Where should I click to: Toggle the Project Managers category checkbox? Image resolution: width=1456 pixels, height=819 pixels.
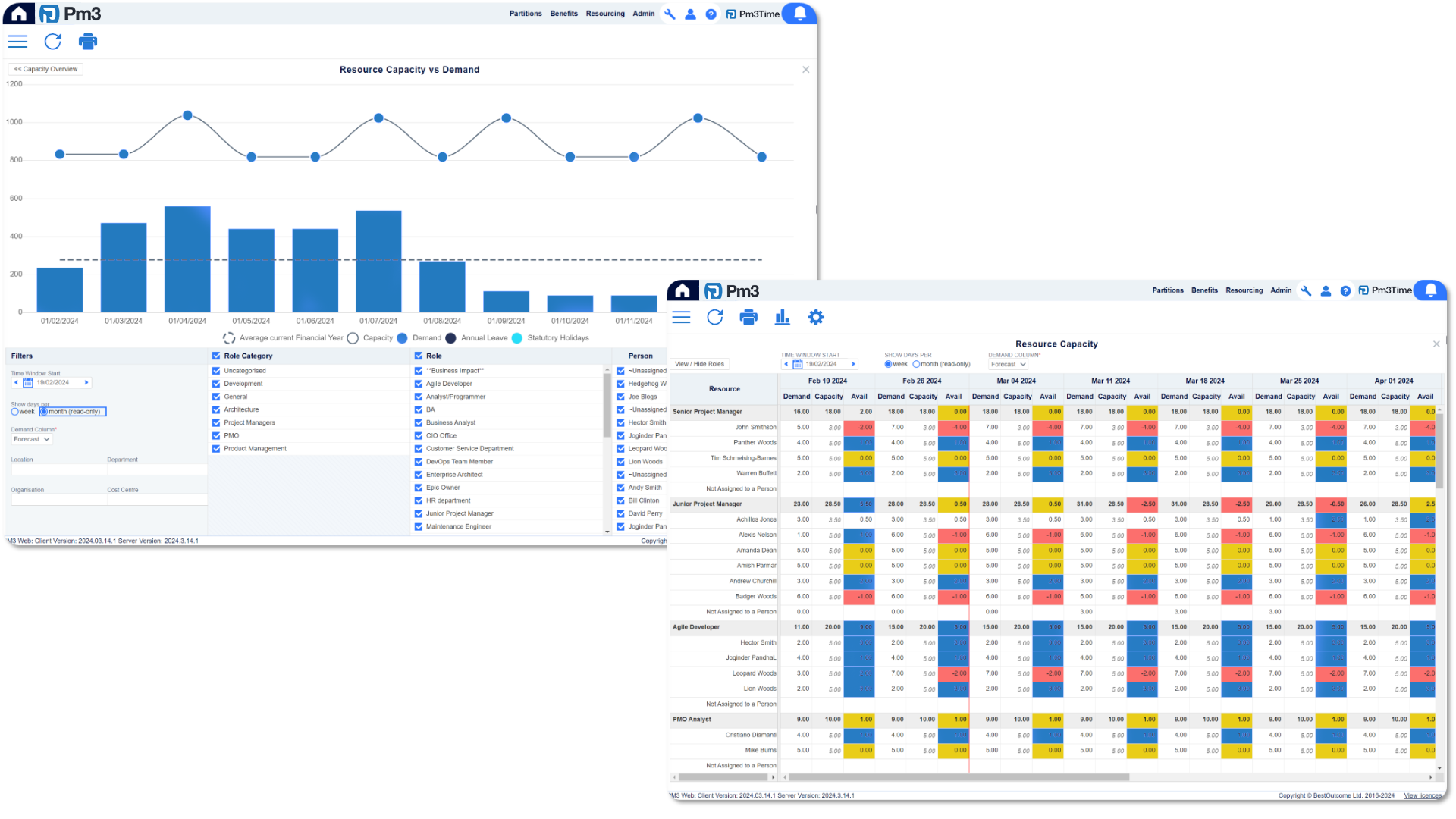pyautogui.click(x=216, y=422)
